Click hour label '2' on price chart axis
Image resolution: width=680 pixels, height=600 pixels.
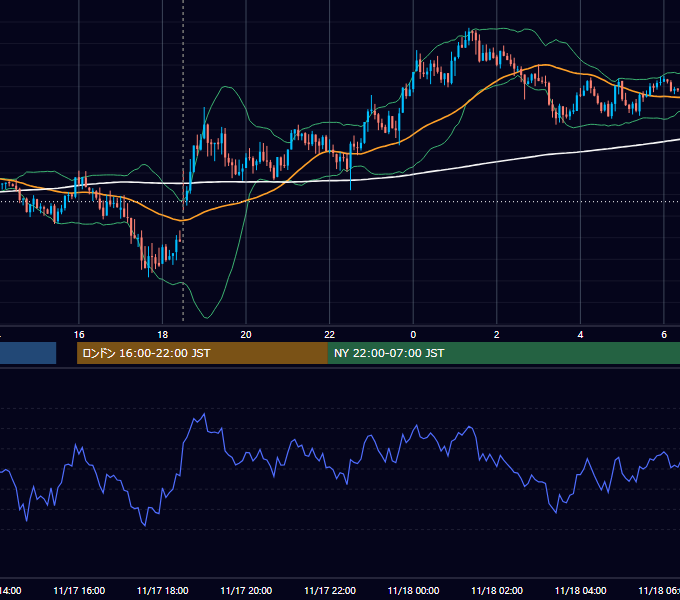coord(497,335)
